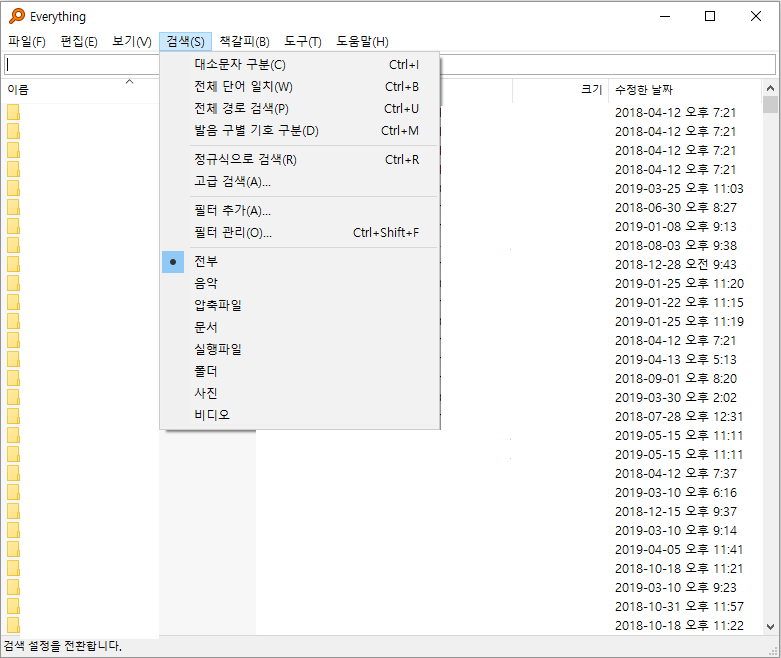The image size is (781, 658).
Task: Click folder icon of 2018-12-15 오후 9:37 row
Action: [13, 511]
